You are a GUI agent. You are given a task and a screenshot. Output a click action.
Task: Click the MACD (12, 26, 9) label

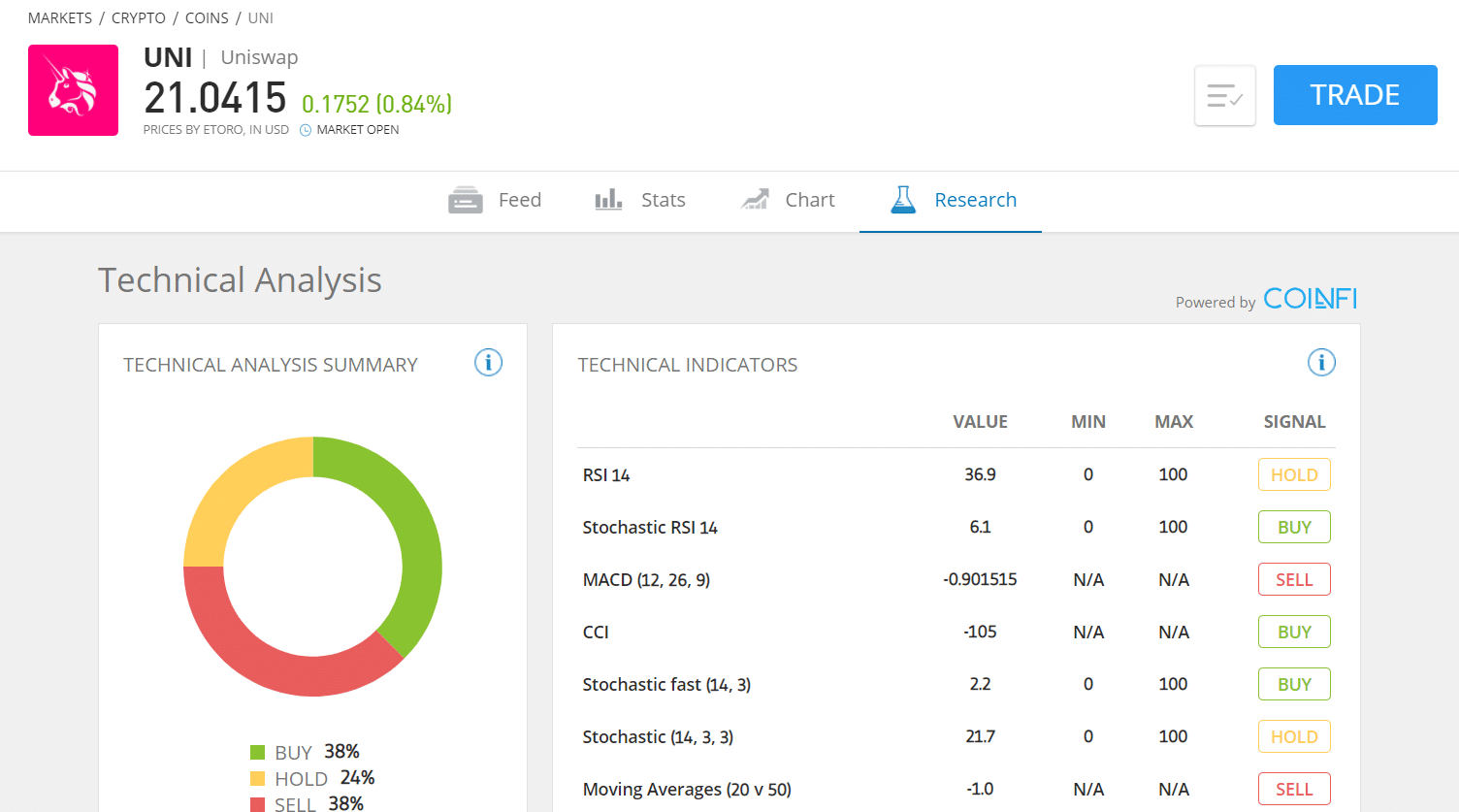pyautogui.click(x=646, y=580)
